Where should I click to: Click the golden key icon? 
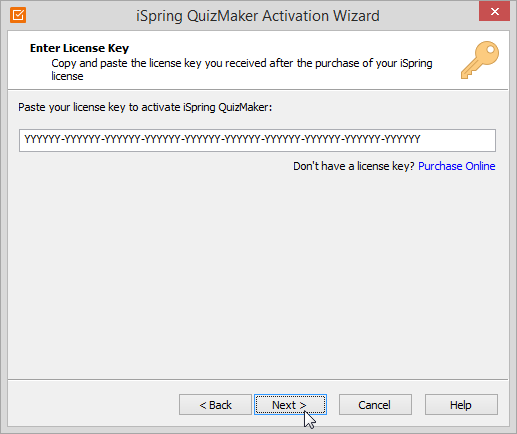click(x=480, y=60)
